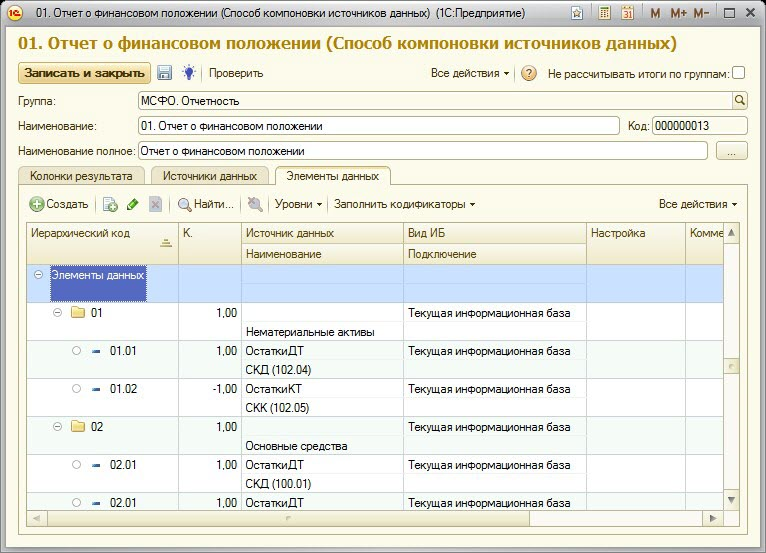The width and height of the screenshot is (766, 553).
Task: Open the 'Уровни' dropdown
Action: pyautogui.click(x=298, y=204)
